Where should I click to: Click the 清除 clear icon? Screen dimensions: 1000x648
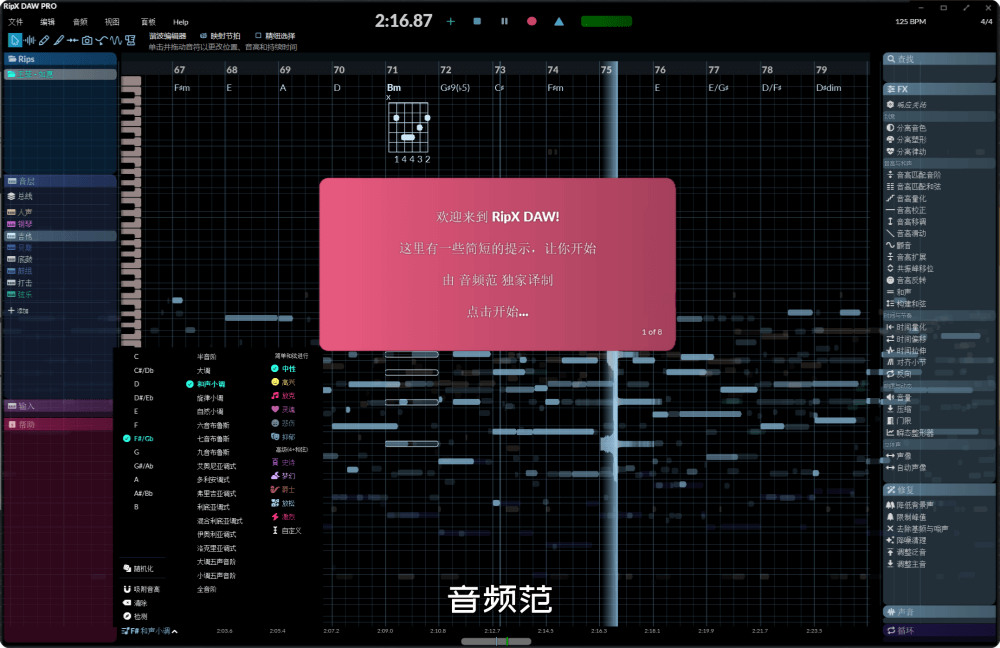click(126, 603)
